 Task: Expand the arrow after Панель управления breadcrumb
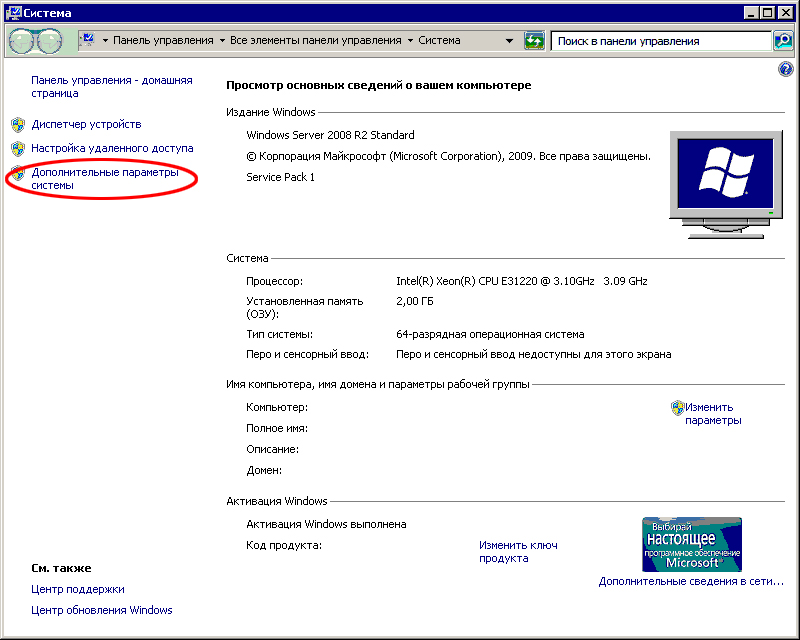[x=222, y=40]
